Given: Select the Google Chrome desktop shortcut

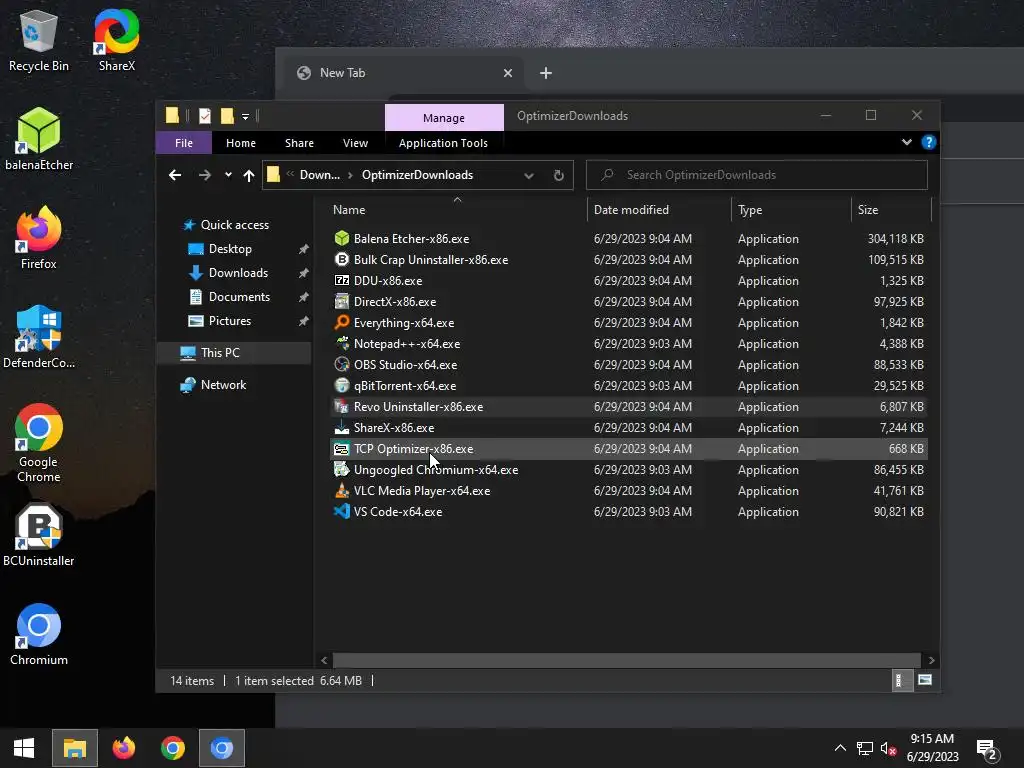Looking at the screenshot, I should pyautogui.click(x=39, y=443).
